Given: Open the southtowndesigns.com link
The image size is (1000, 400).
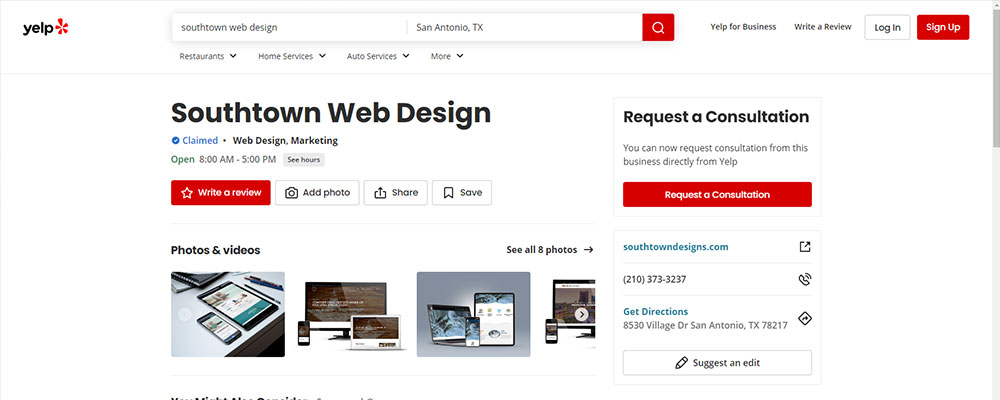Looking at the screenshot, I should [x=675, y=247].
